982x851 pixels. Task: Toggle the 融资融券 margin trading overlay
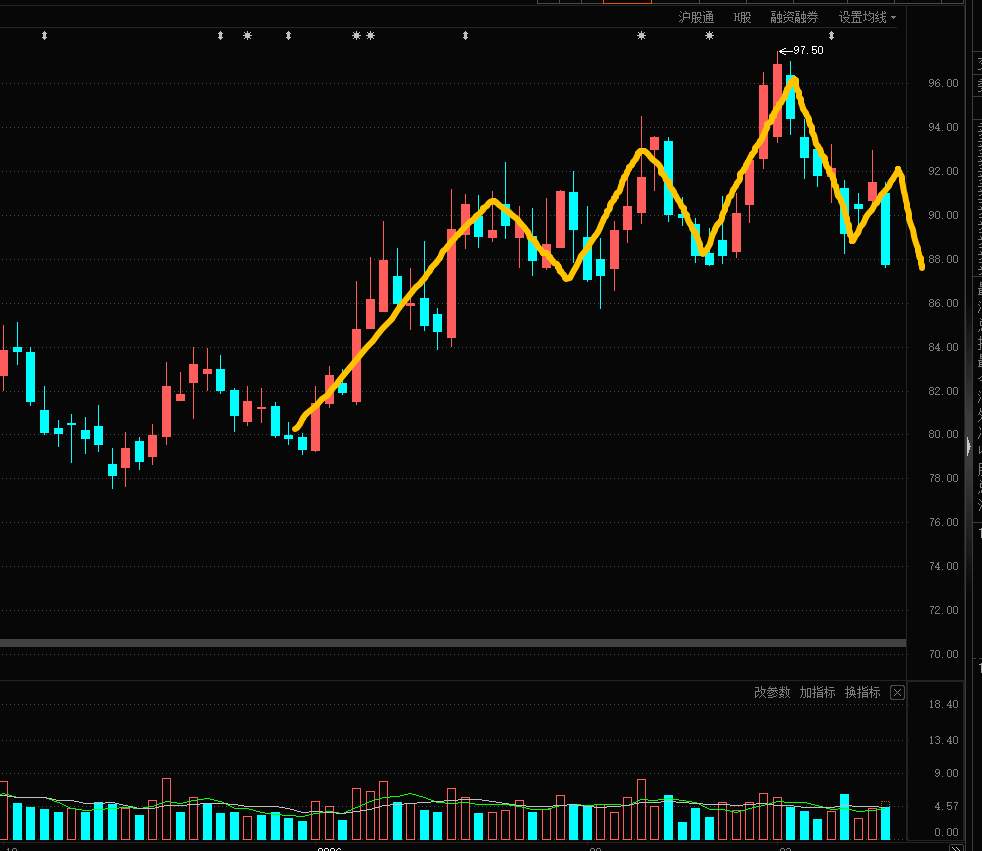(x=794, y=17)
